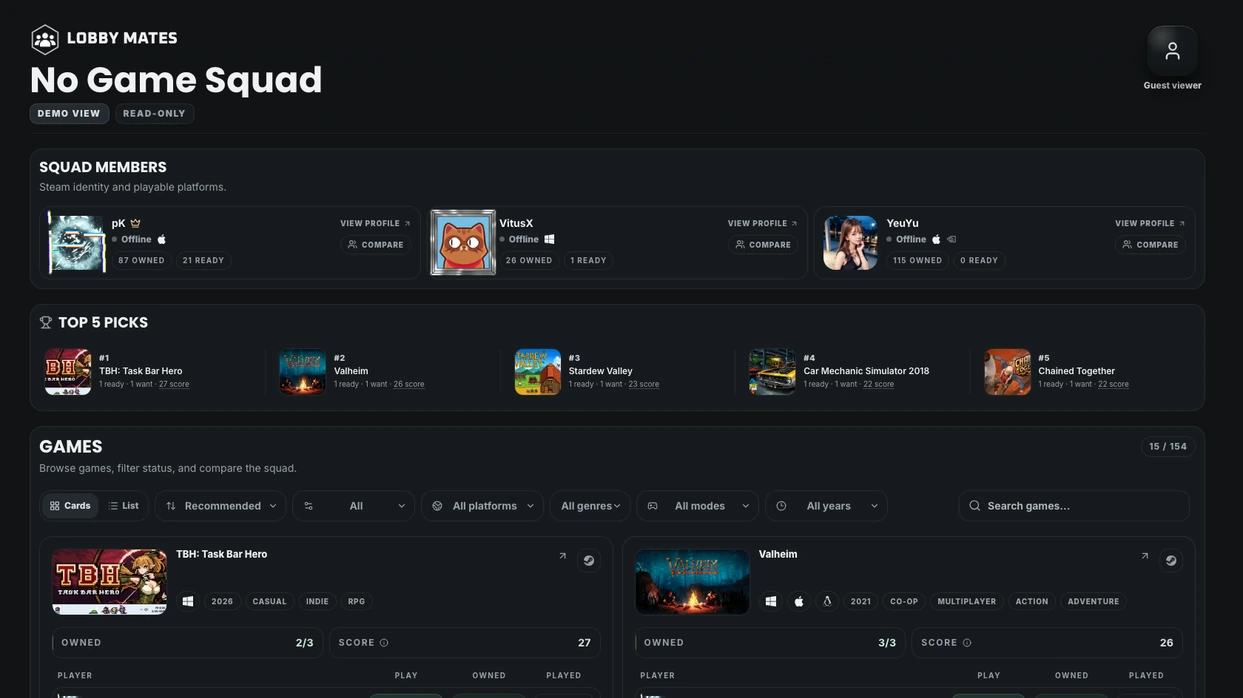Click the info icon next to Valheim Score
Image resolution: width=1243 pixels, height=698 pixels.
click(967, 643)
